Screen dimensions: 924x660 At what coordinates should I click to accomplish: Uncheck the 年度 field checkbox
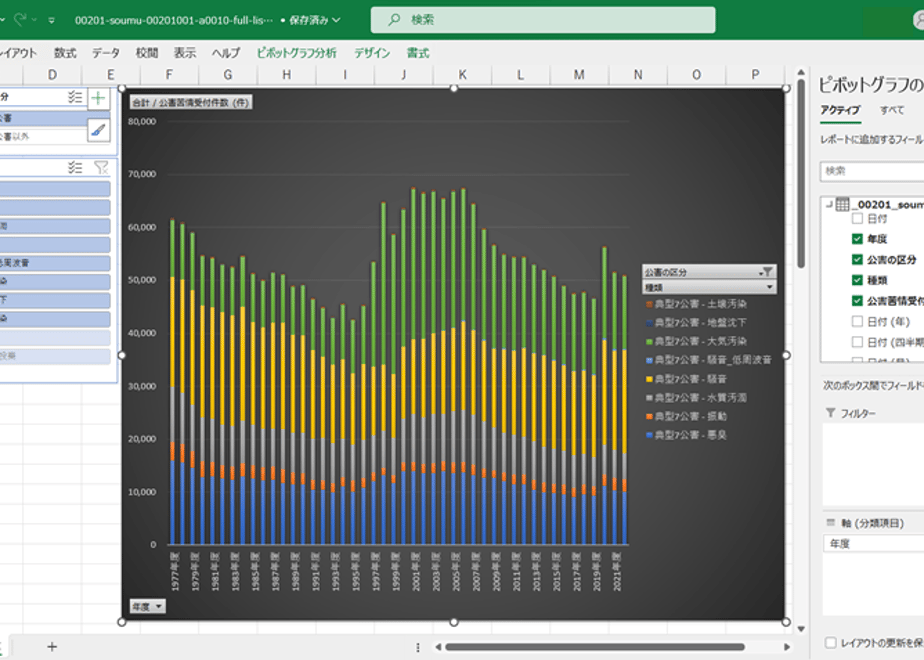[857, 239]
